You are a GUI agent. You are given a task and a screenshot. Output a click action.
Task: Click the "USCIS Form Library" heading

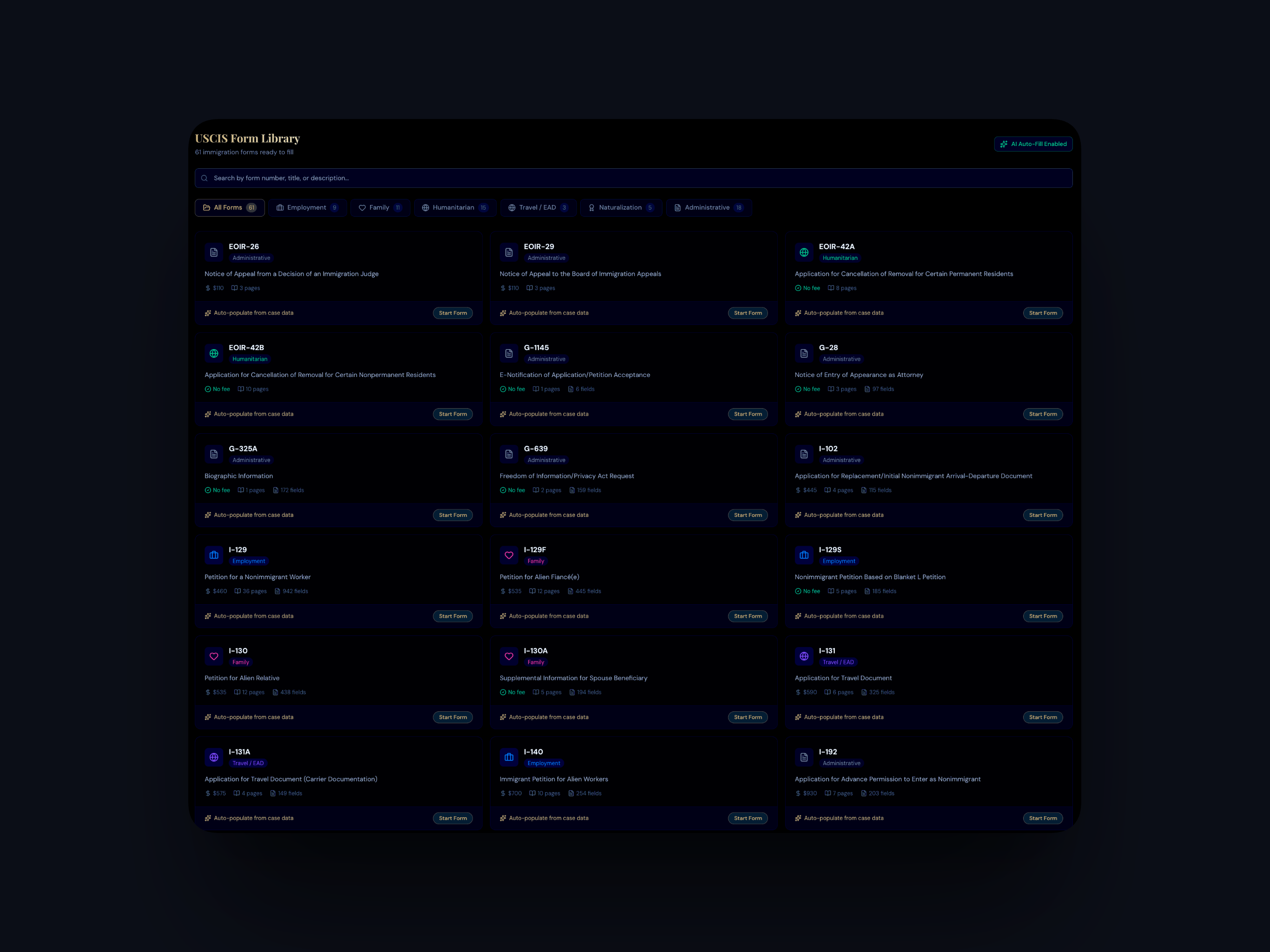[x=247, y=139]
